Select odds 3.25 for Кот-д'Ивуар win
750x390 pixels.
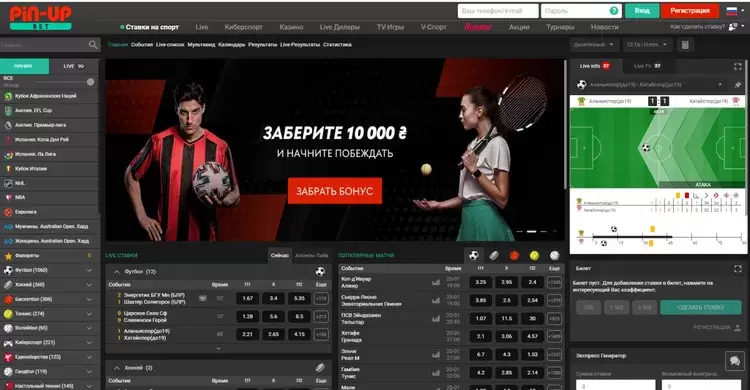(x=481, y=282)
